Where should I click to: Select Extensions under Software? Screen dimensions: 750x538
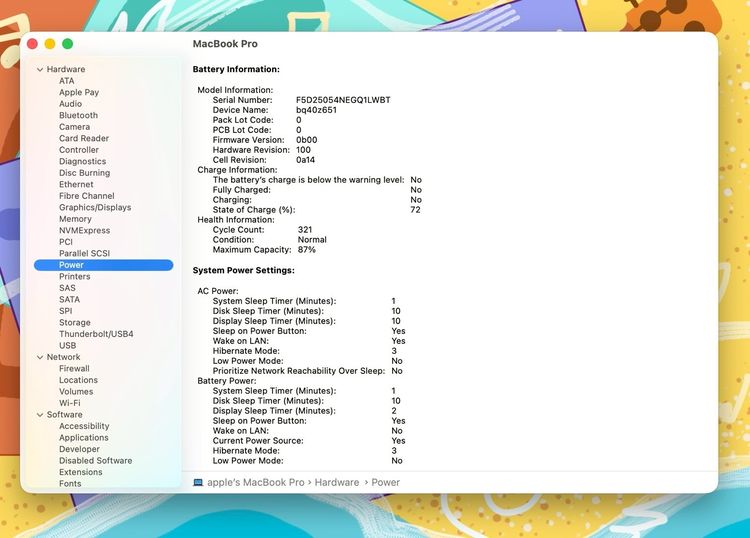coord(81,472)
